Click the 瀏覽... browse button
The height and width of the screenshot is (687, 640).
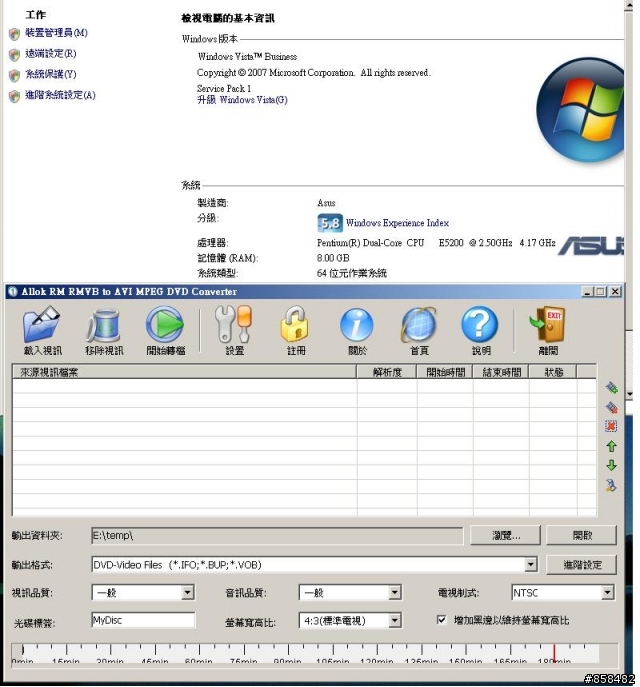pos(505,535)
